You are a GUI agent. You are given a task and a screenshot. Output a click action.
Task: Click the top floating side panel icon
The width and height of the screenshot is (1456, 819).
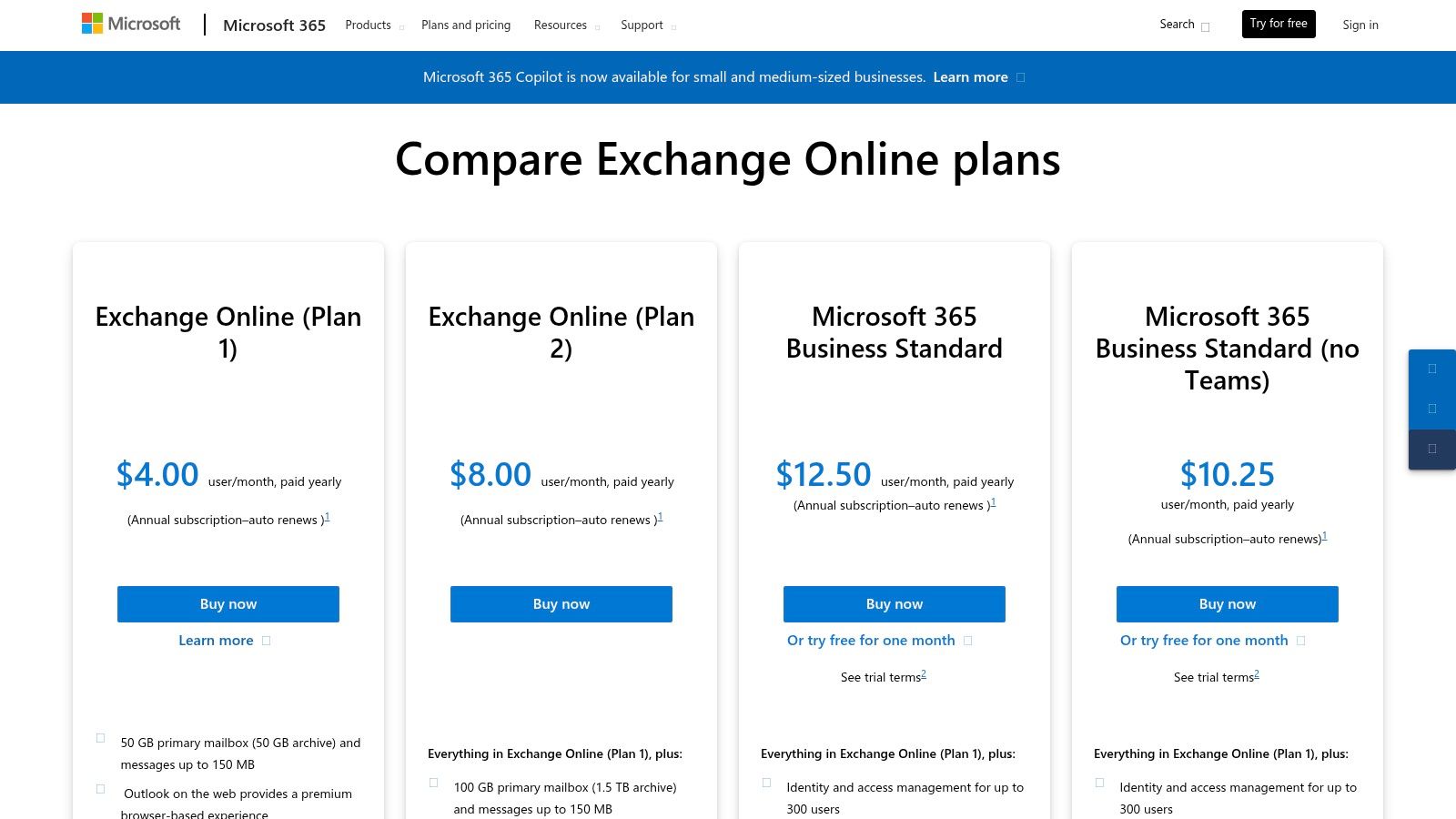1431,369
